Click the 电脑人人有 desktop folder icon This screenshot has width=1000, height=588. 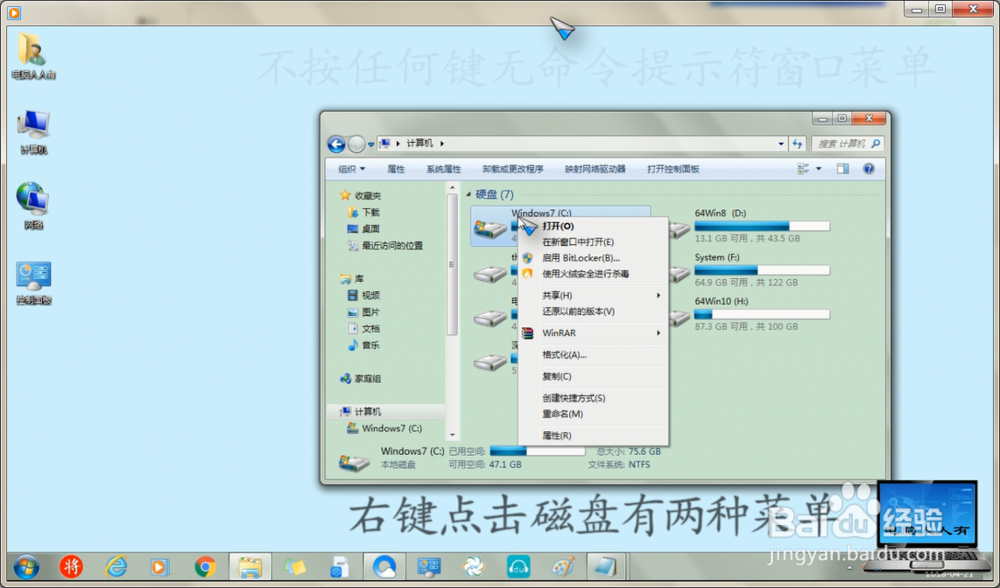coord(33,56)
